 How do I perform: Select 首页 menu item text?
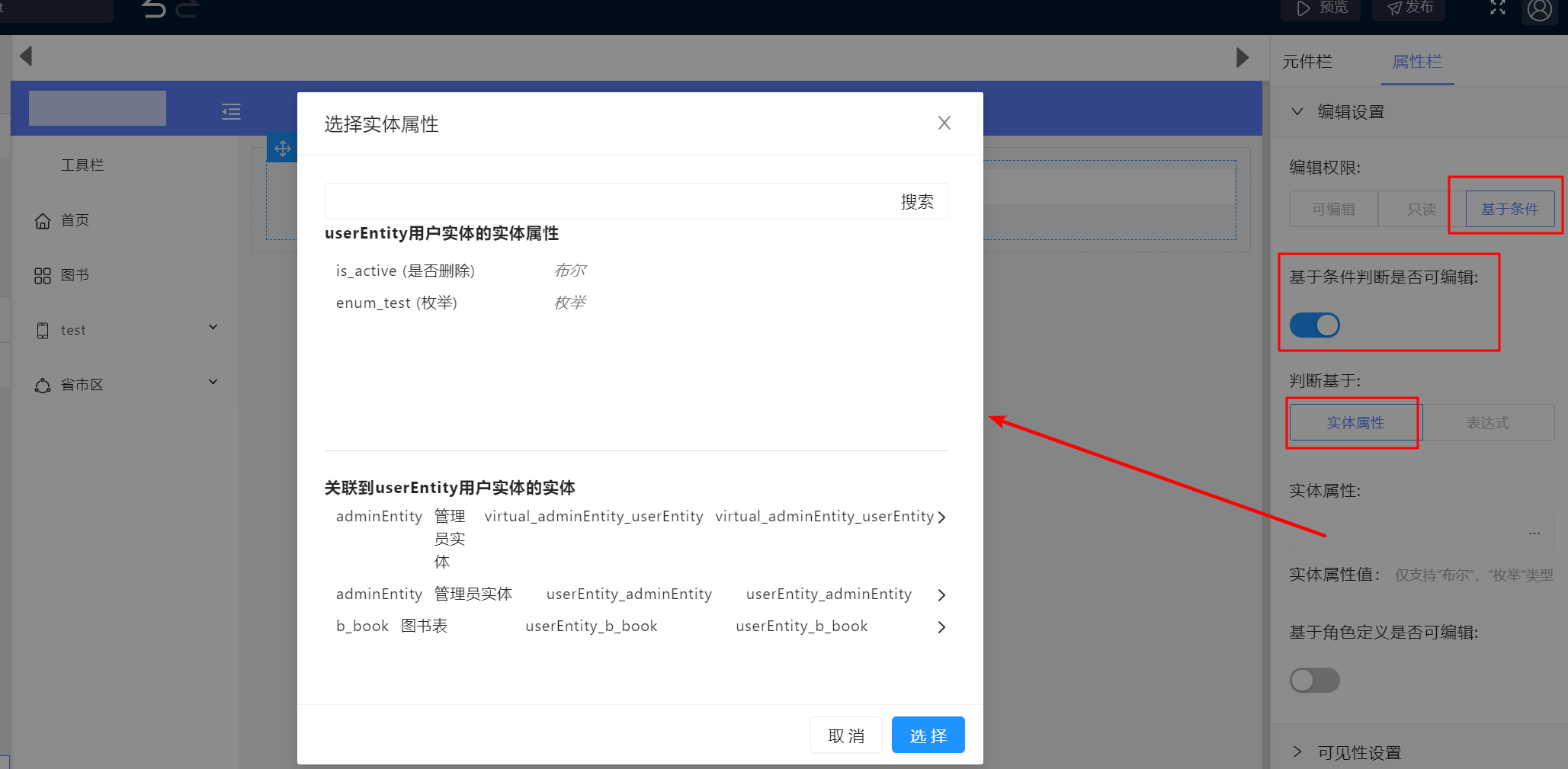coord(75,220)
